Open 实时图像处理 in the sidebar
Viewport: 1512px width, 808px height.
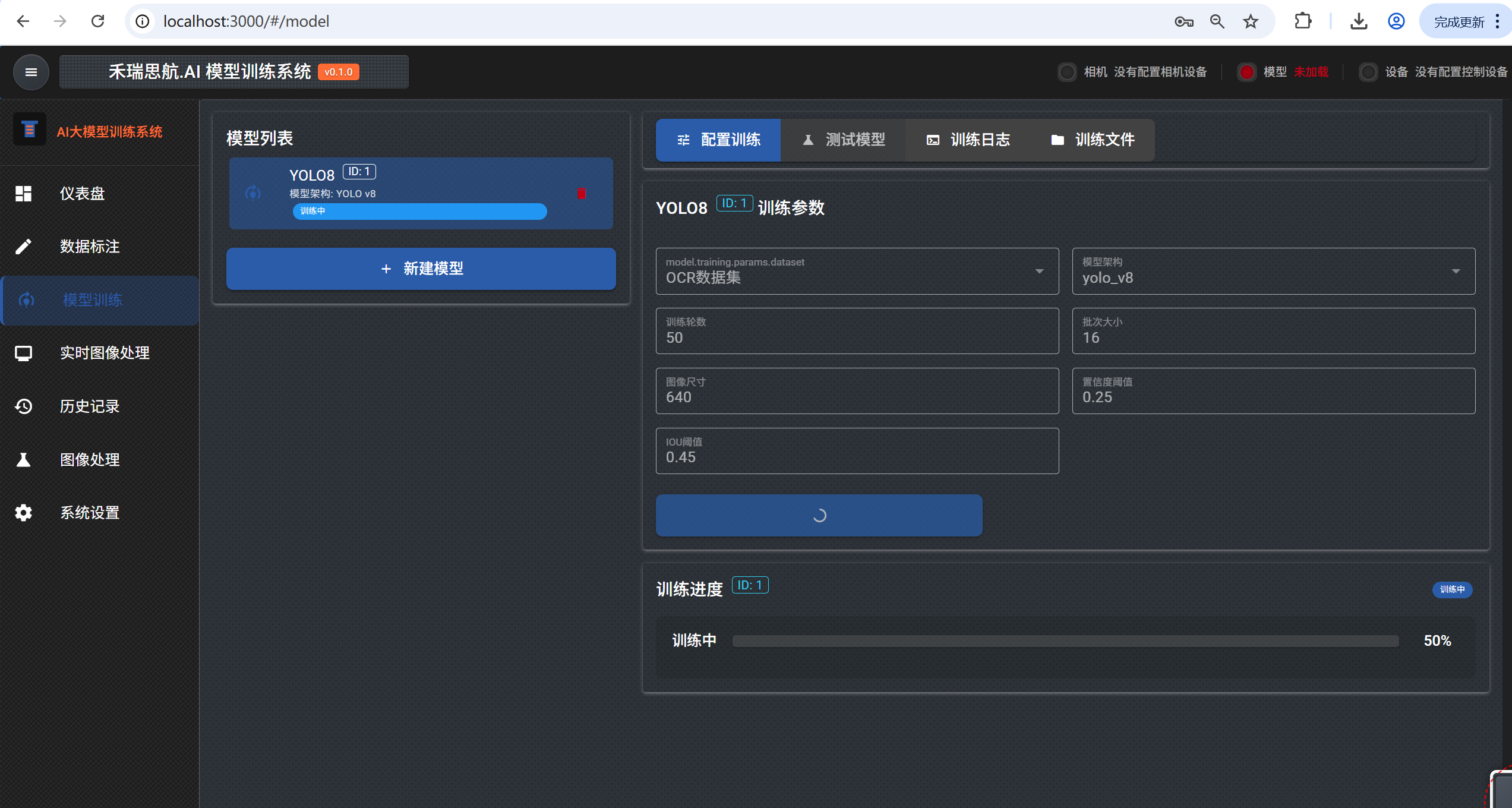pyautogui.click(x=100, y=353)
